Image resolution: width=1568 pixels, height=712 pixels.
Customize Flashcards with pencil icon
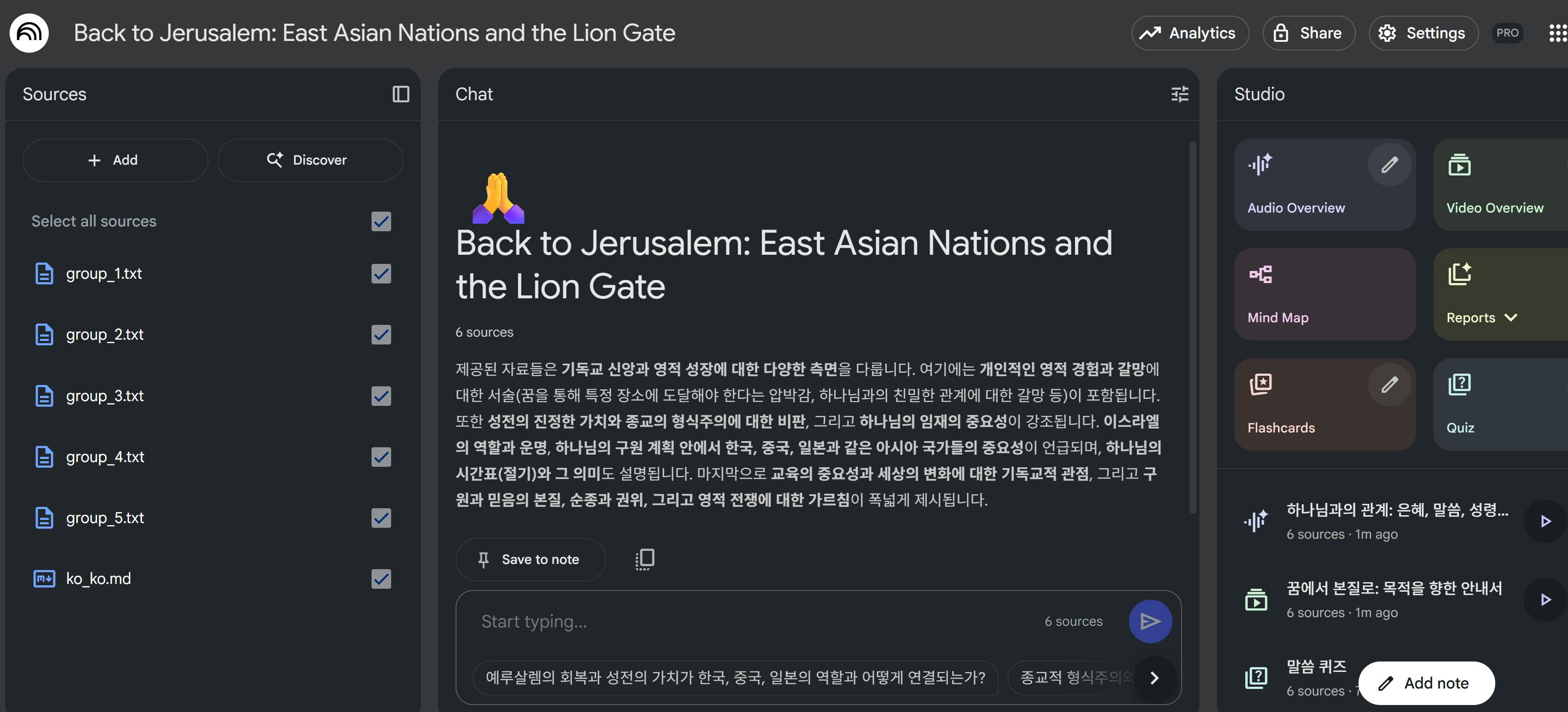tap(1389, 385)
